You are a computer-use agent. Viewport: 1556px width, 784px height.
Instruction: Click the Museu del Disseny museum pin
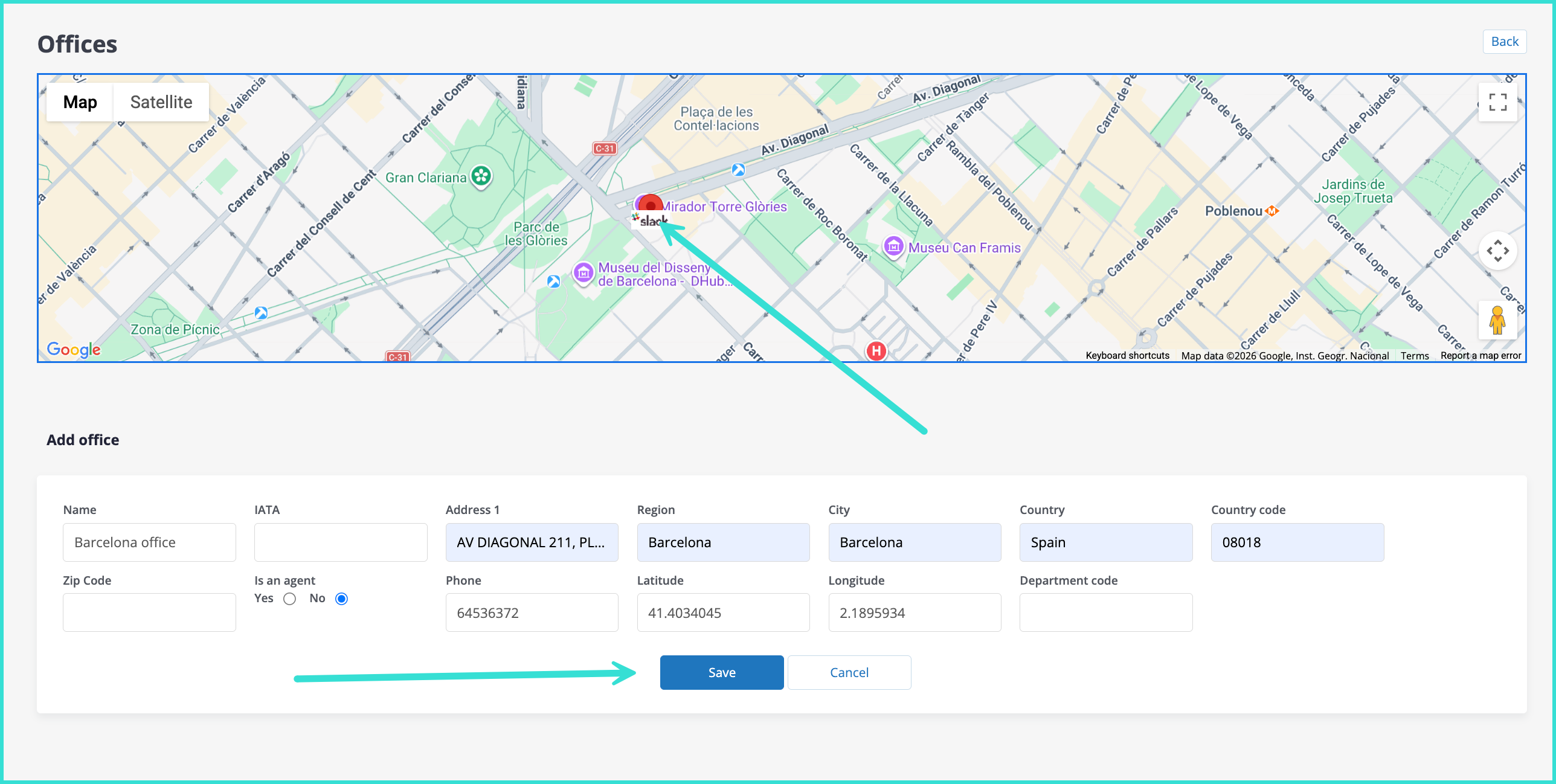tap(583, 273)
